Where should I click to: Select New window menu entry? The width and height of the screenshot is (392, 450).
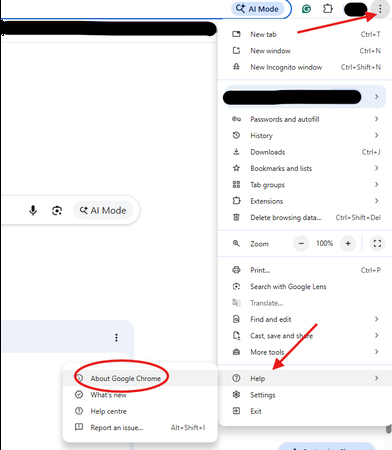click(x=305, y=51)
